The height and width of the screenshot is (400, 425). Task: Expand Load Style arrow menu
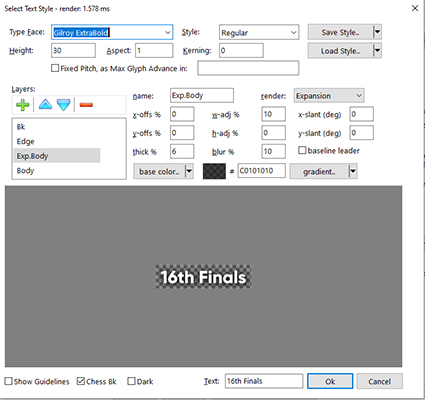point(377,51)
